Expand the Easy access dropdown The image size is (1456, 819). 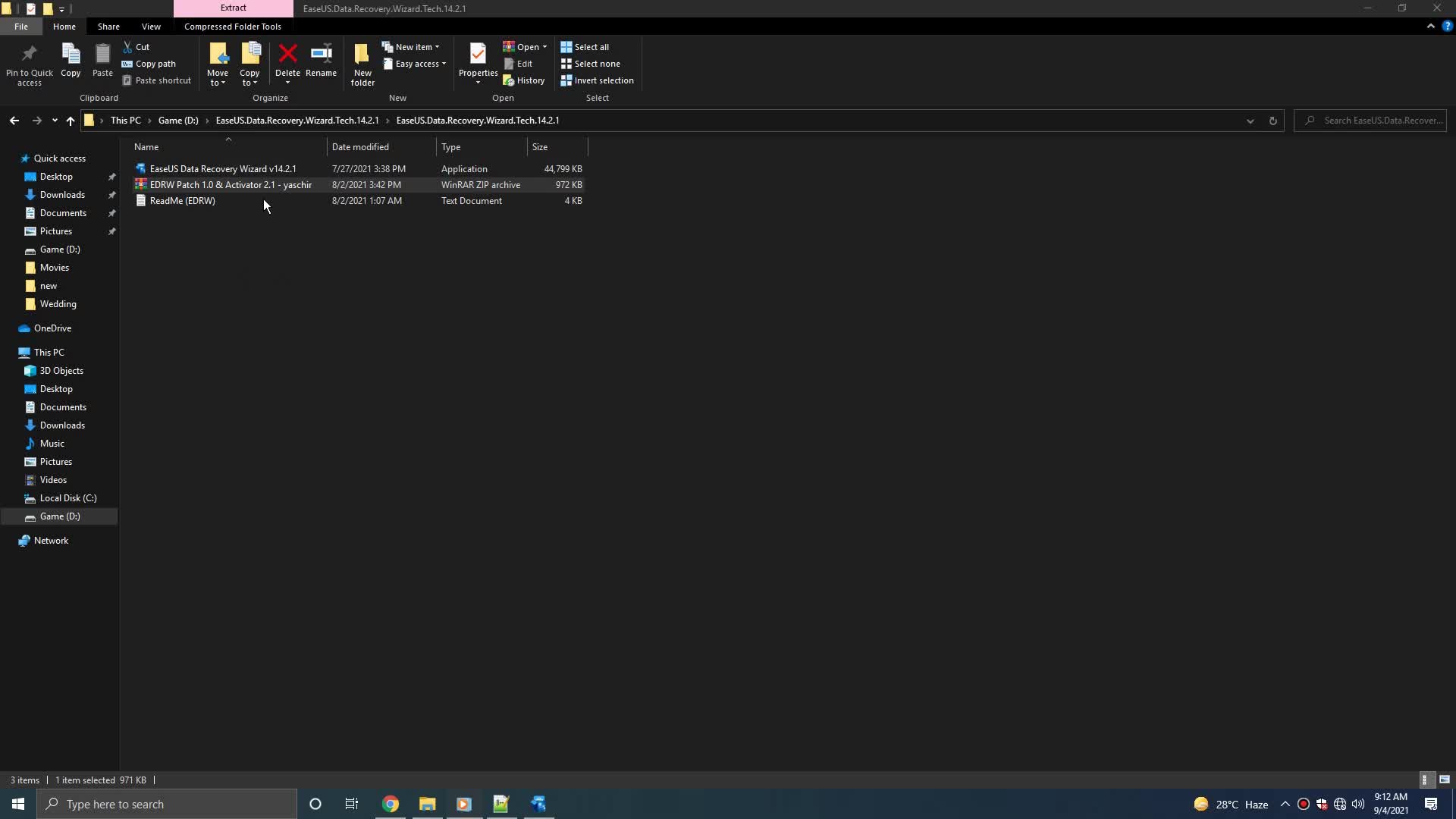(x=415, y=64)
